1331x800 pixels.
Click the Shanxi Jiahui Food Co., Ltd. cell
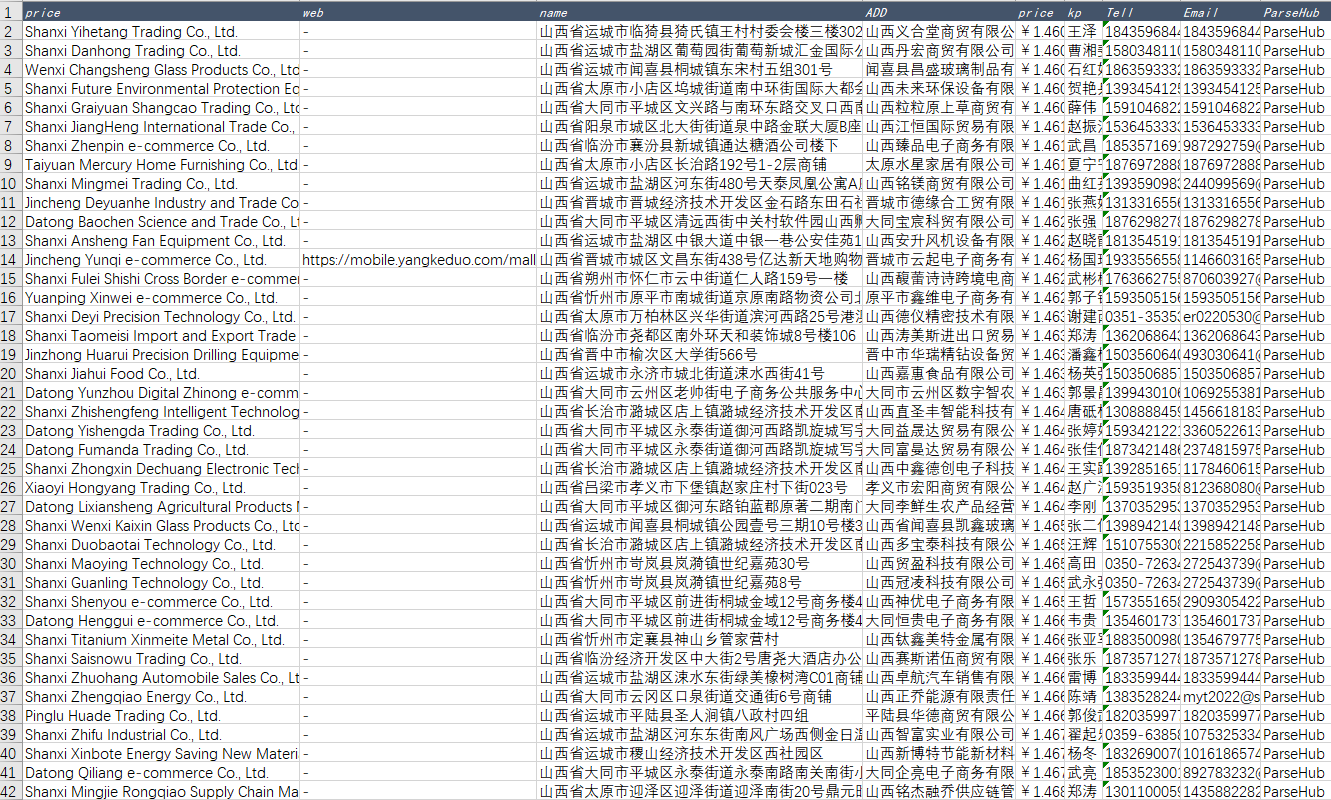tap(160, 374)
